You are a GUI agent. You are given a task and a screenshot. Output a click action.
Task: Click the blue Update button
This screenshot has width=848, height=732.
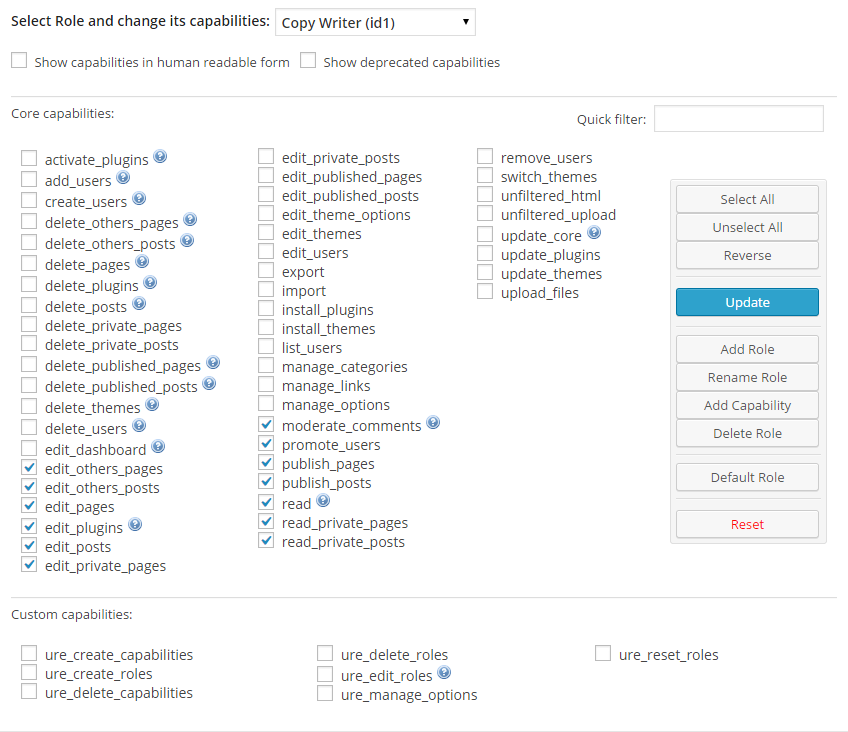pyautogui.click(x=747, y=302)
